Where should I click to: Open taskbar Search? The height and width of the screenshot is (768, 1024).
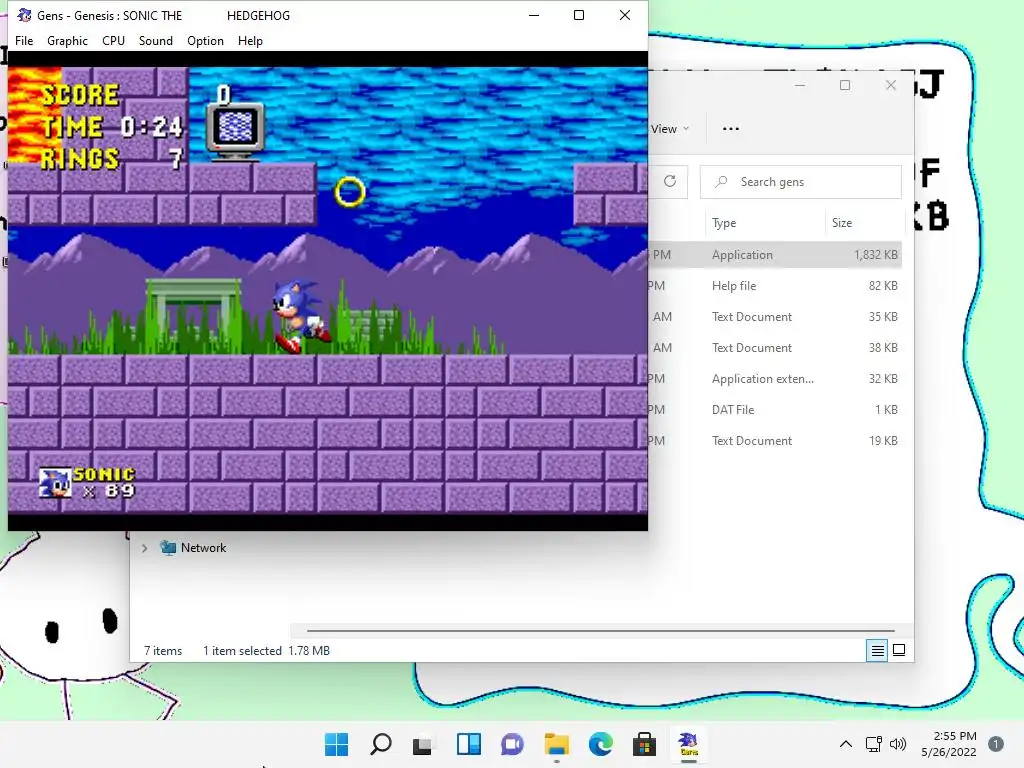[x=381, y=744]
